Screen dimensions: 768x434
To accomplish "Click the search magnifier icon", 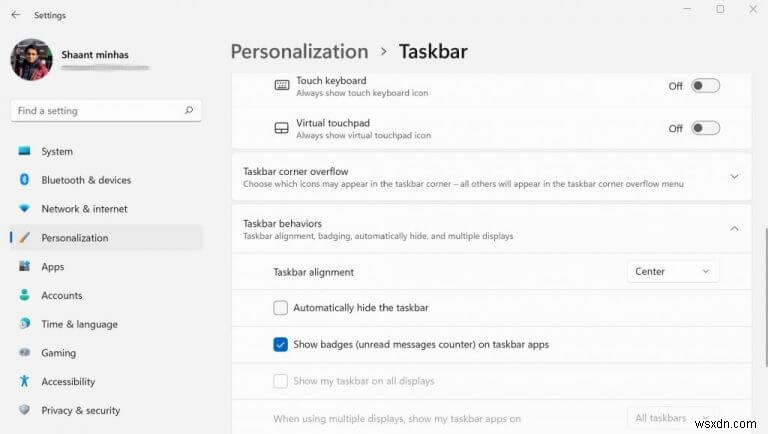I will 189,110.
